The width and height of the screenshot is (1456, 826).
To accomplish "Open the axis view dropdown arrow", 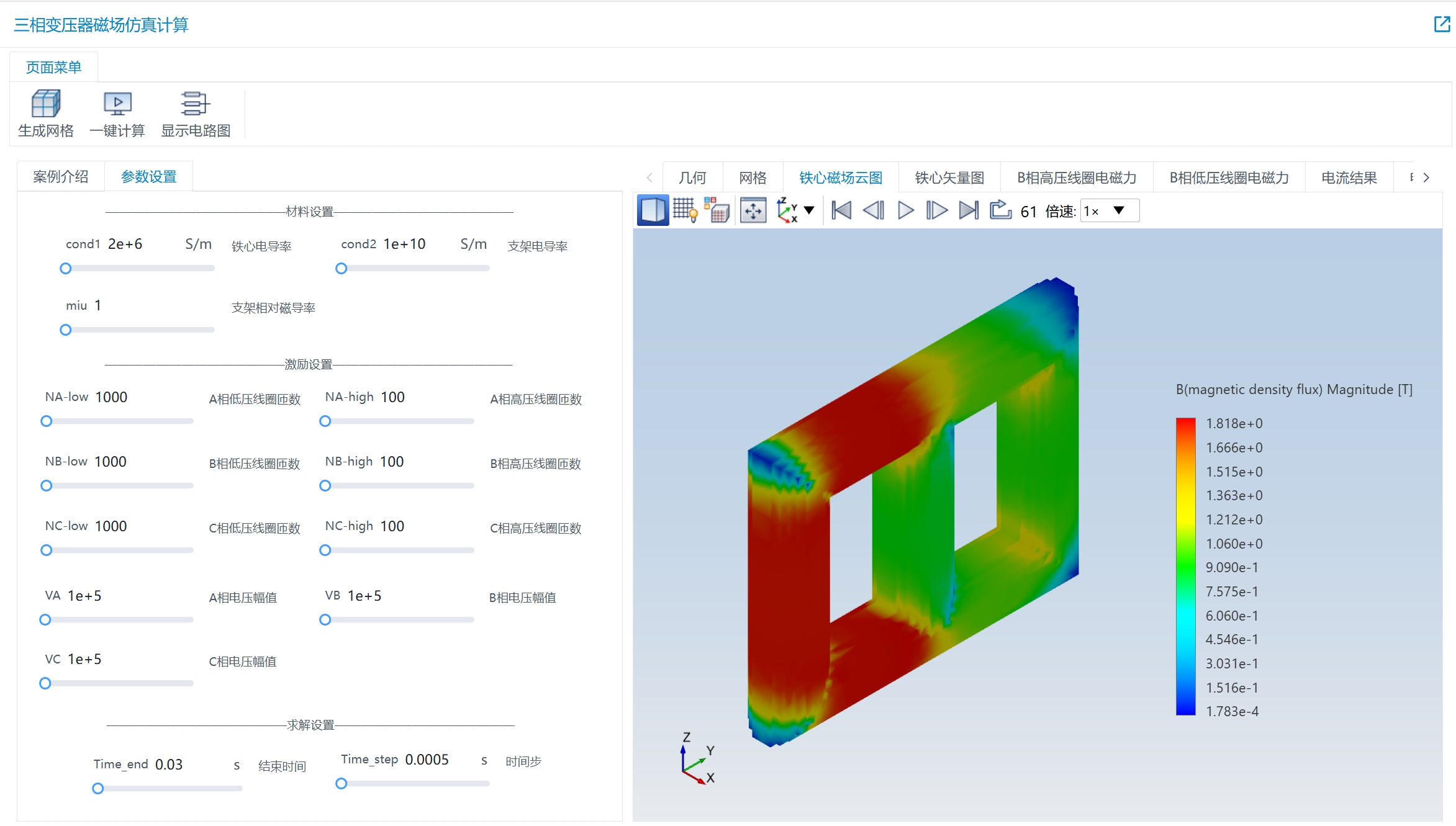I will [809, 210].
